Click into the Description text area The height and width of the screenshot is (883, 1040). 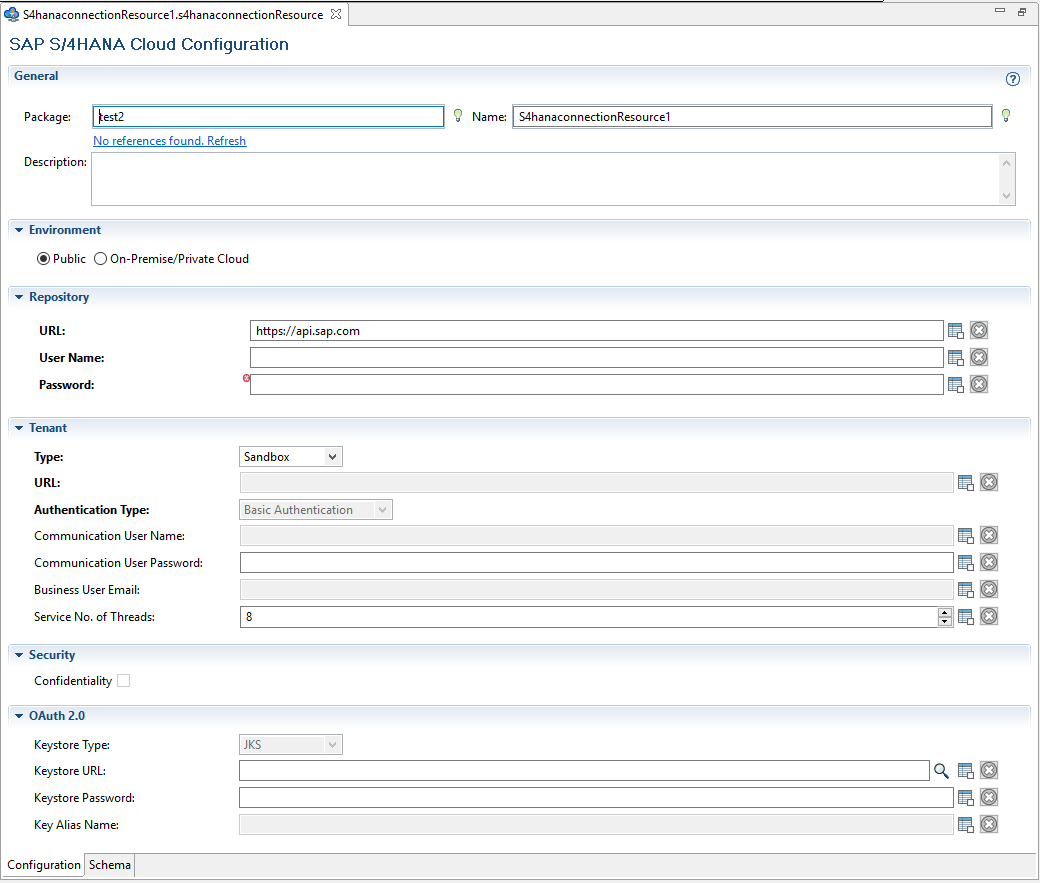pyautogui.click(x=545, y=179)
